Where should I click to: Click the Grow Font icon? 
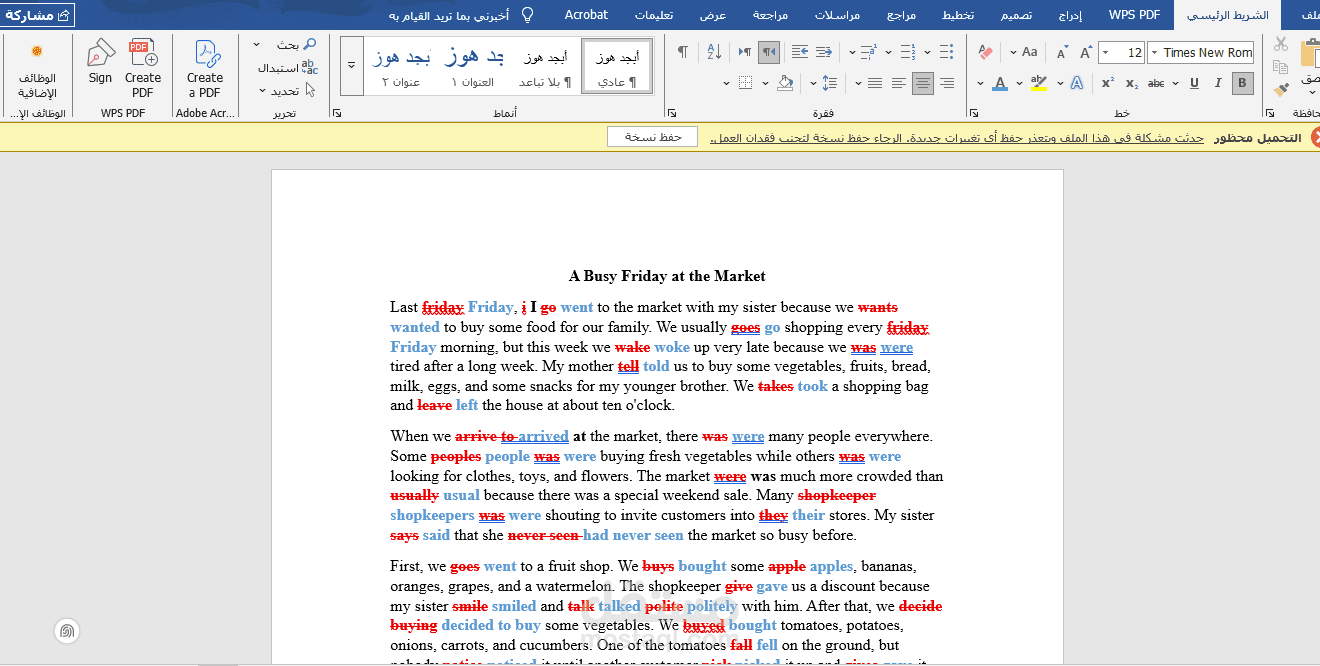[1086, 52]
